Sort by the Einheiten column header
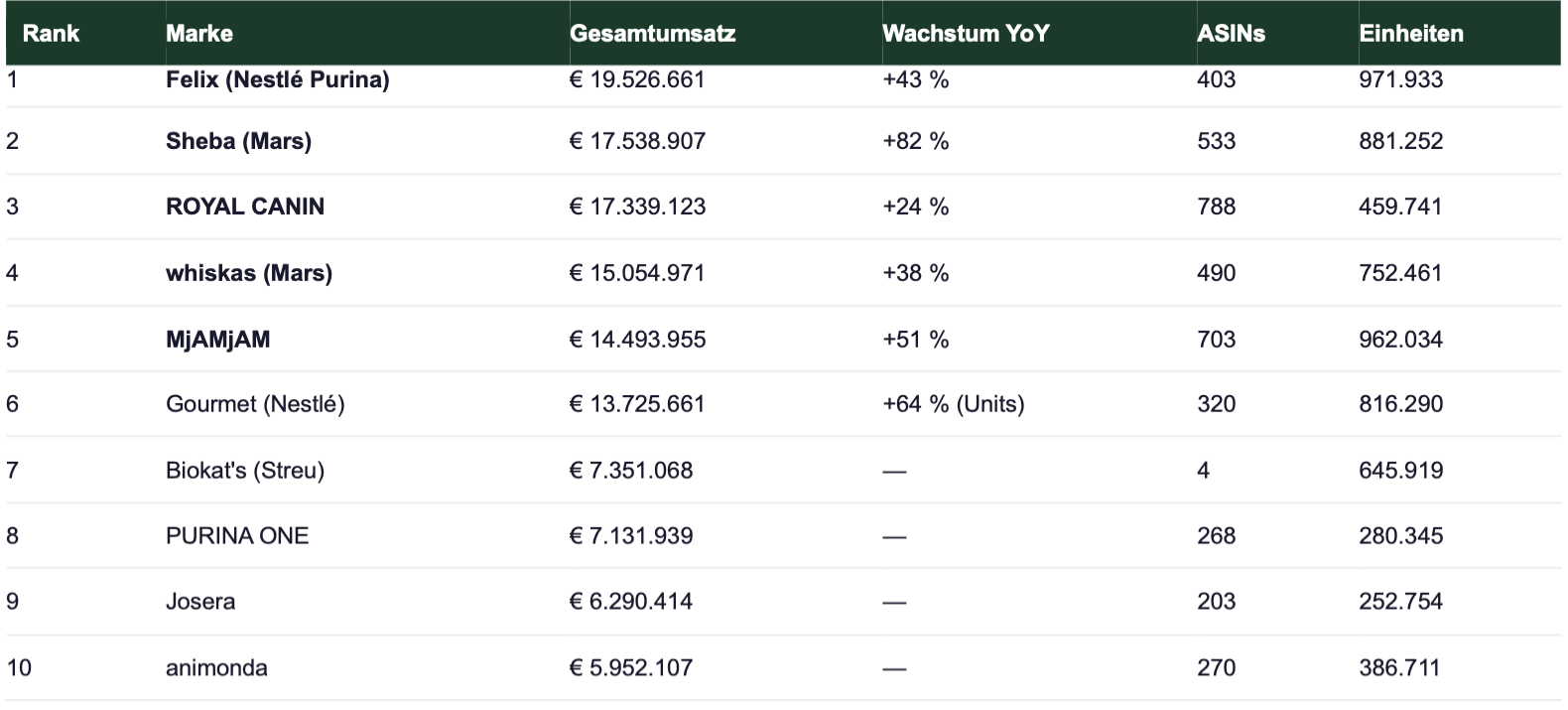Screen dimensions: 1568x710 [x=1410, y=34]
